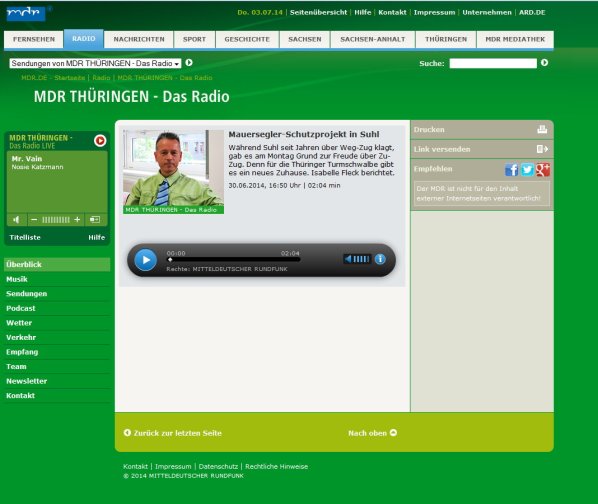
Task: Open Datenschutz footer link
Action: click(x=218, y=466)
